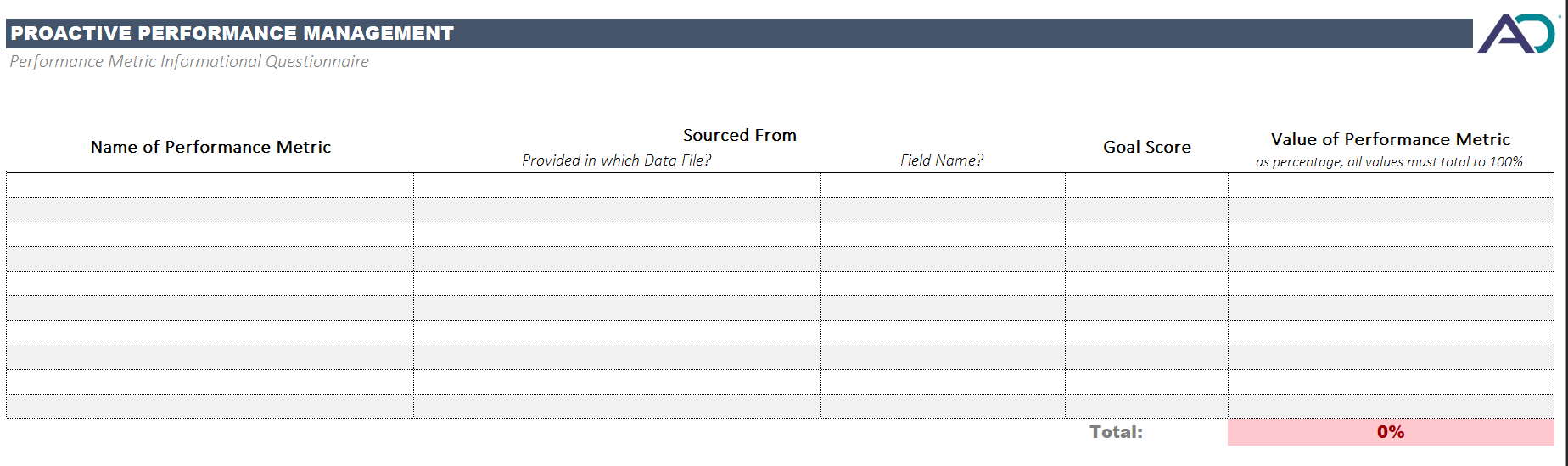
Task: Click first row's Data File cell
Action: click(617, 185)
